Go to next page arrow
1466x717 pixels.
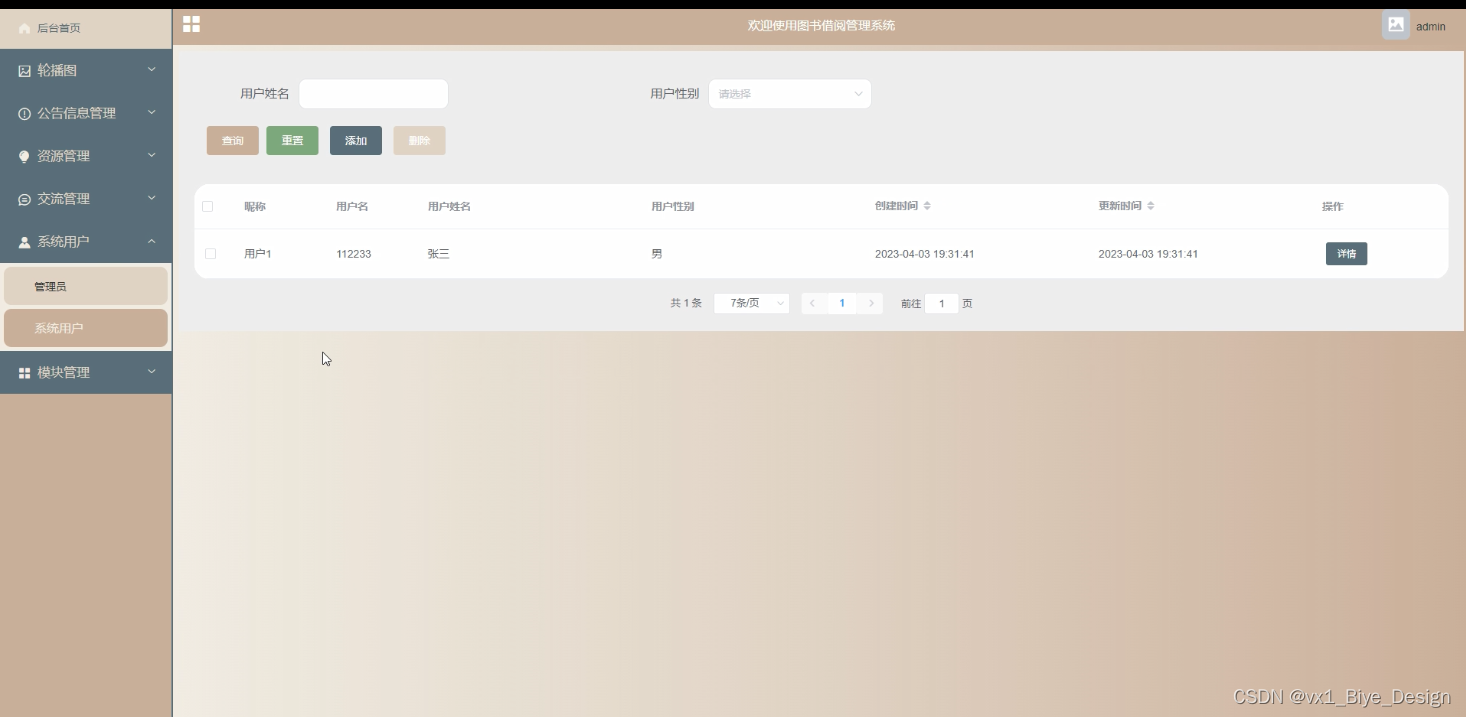[871, 303]
